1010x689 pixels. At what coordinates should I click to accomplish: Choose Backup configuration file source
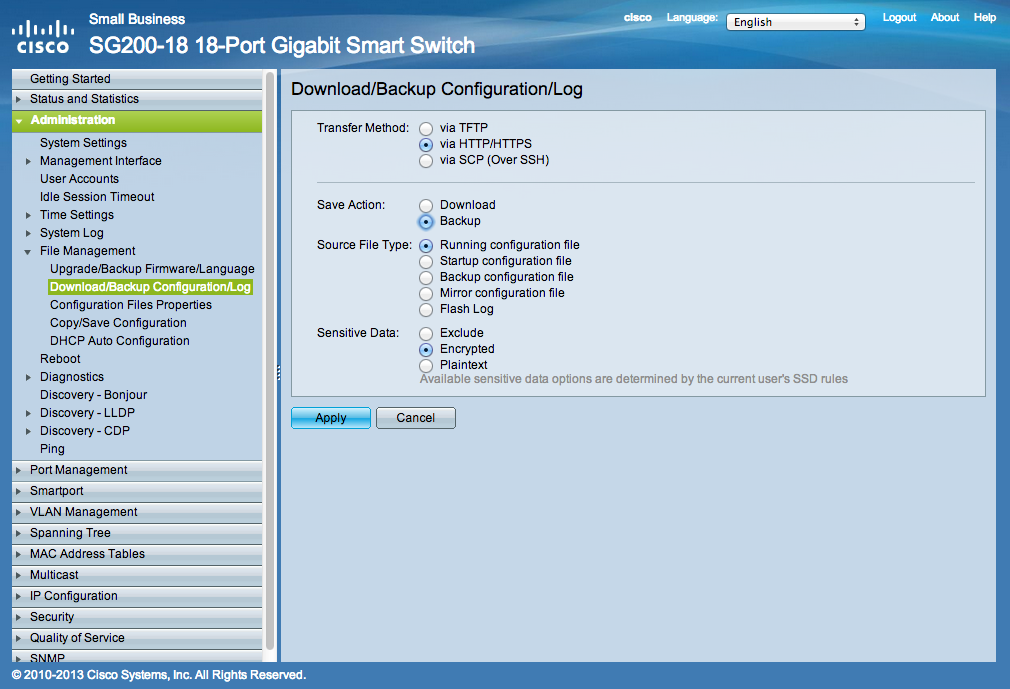click(426, 278)
